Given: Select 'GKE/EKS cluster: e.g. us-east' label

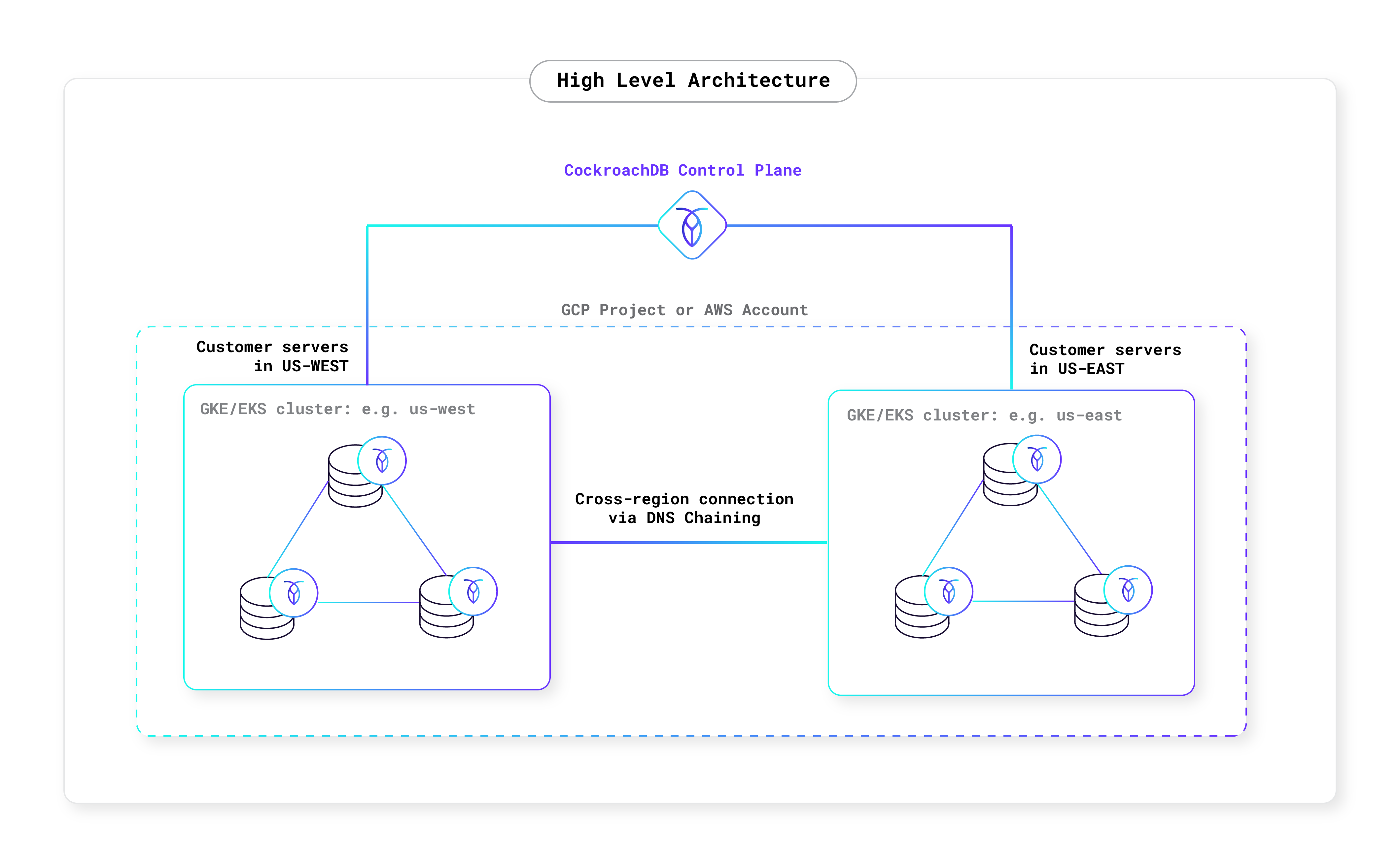Looking at the screenshot, I should [984, 415].
